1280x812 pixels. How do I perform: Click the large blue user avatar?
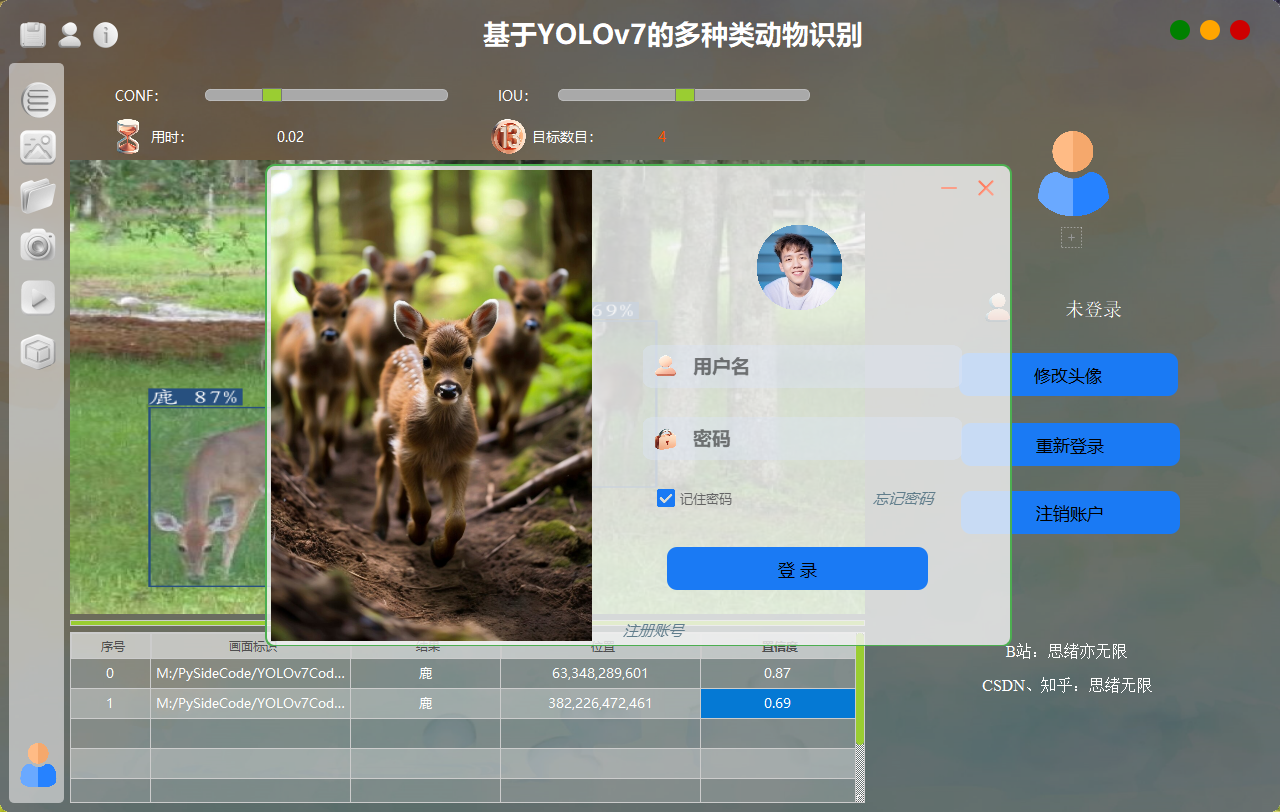pyautogui.click(x=1072, y=174)
